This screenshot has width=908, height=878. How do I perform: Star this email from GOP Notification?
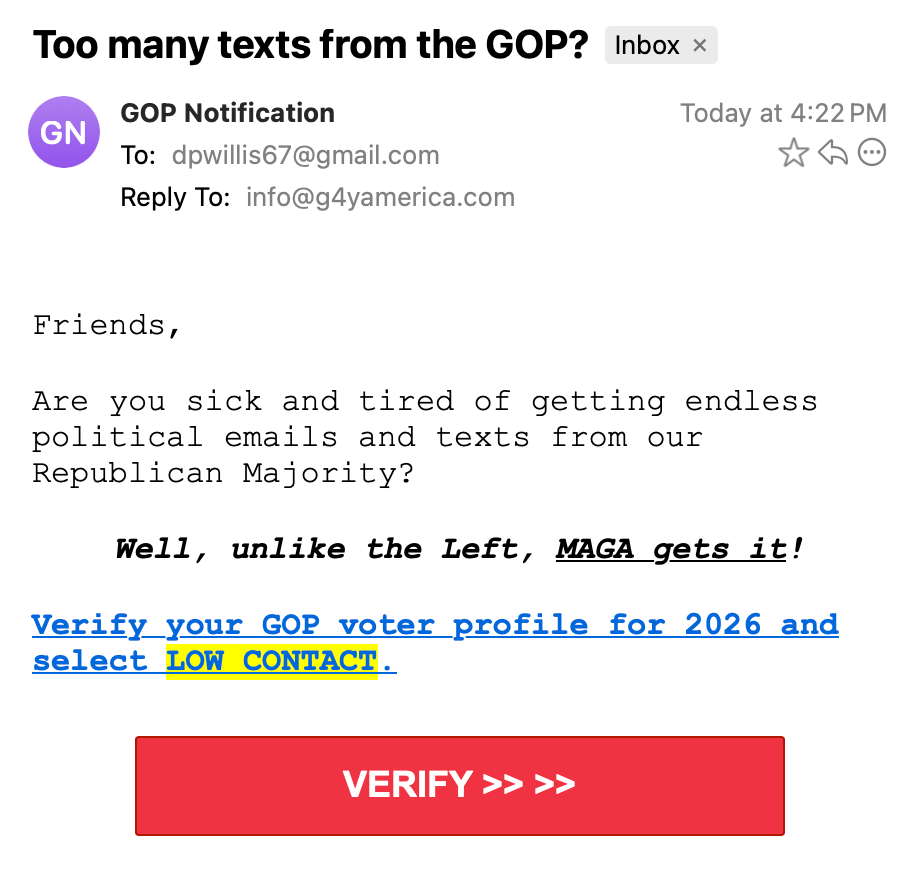point(793,153)
